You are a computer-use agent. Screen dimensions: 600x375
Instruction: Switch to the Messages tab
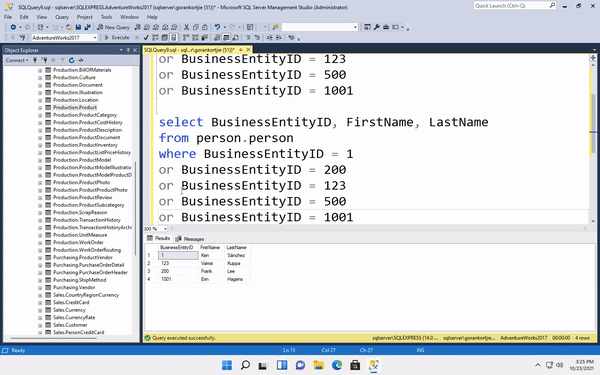coord(190,239)
